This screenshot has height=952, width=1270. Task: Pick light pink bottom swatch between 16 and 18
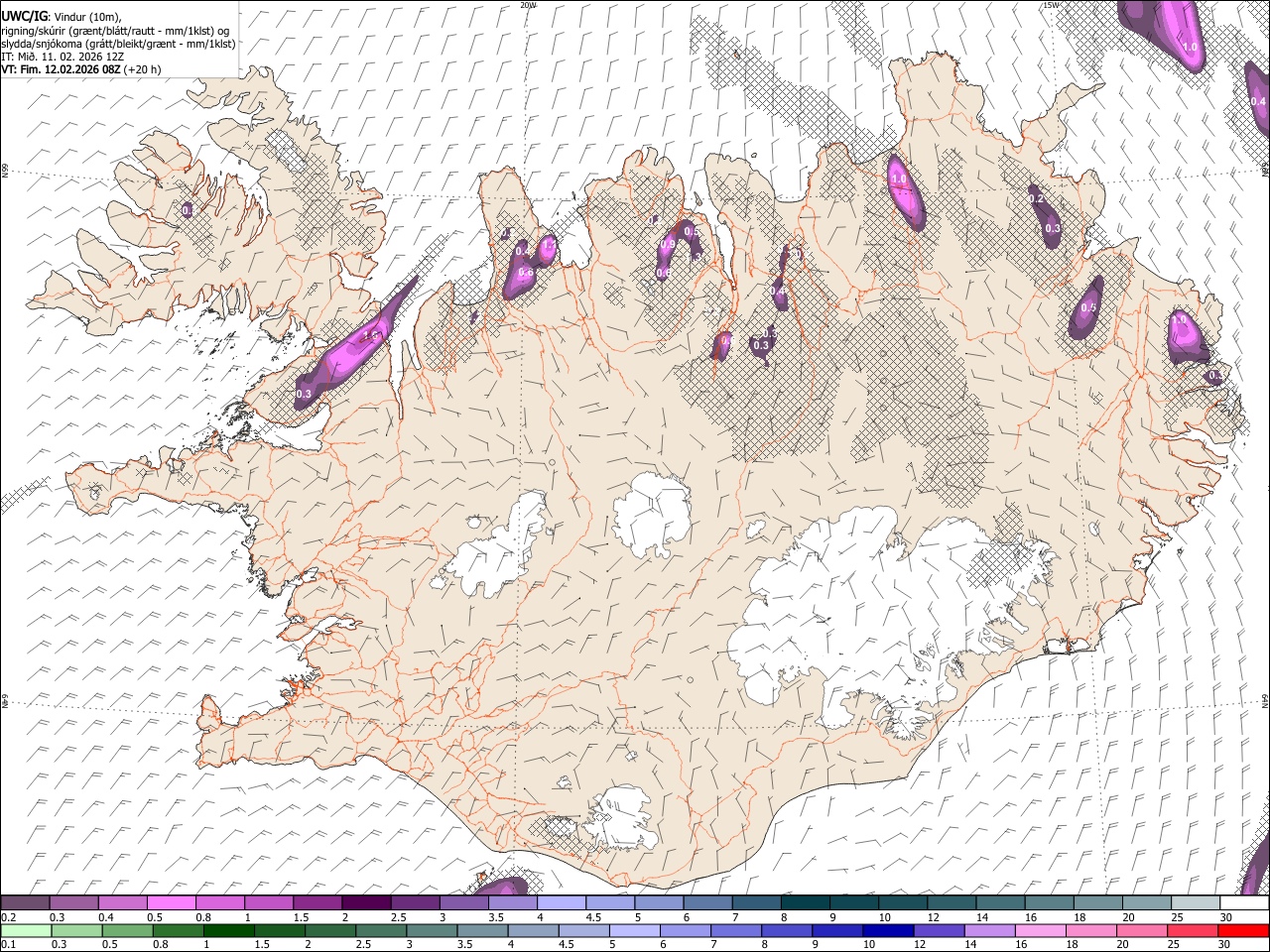[1042, 930]
